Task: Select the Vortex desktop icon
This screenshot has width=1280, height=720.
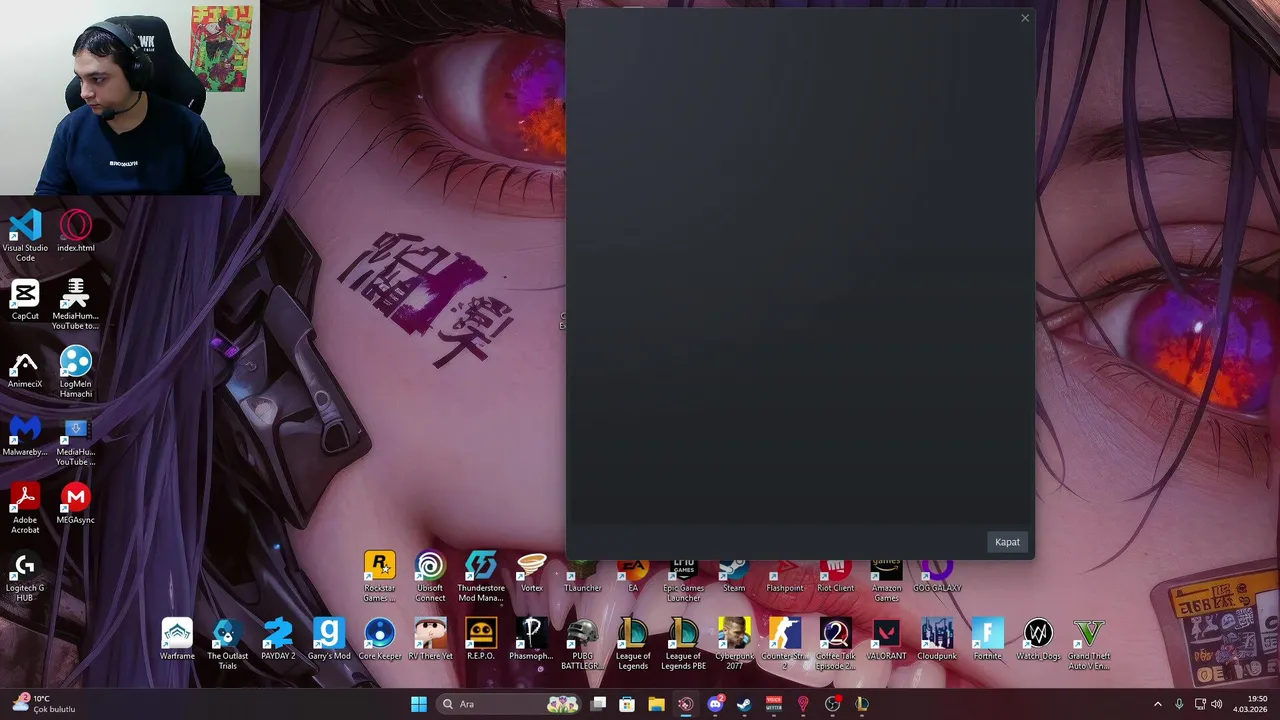Action: pyautogui.click(x=532, y=571)
